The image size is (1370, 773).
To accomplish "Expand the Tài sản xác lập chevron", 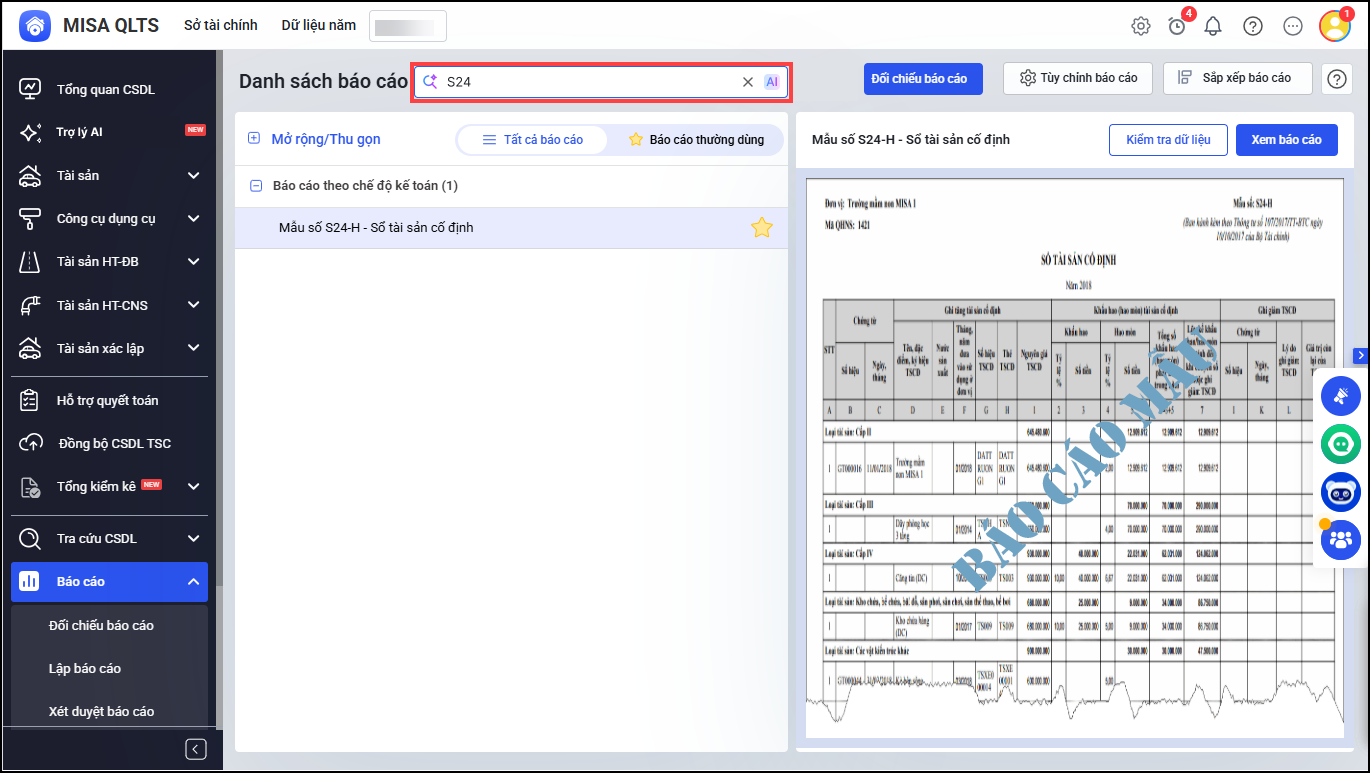I will [193, 348].
